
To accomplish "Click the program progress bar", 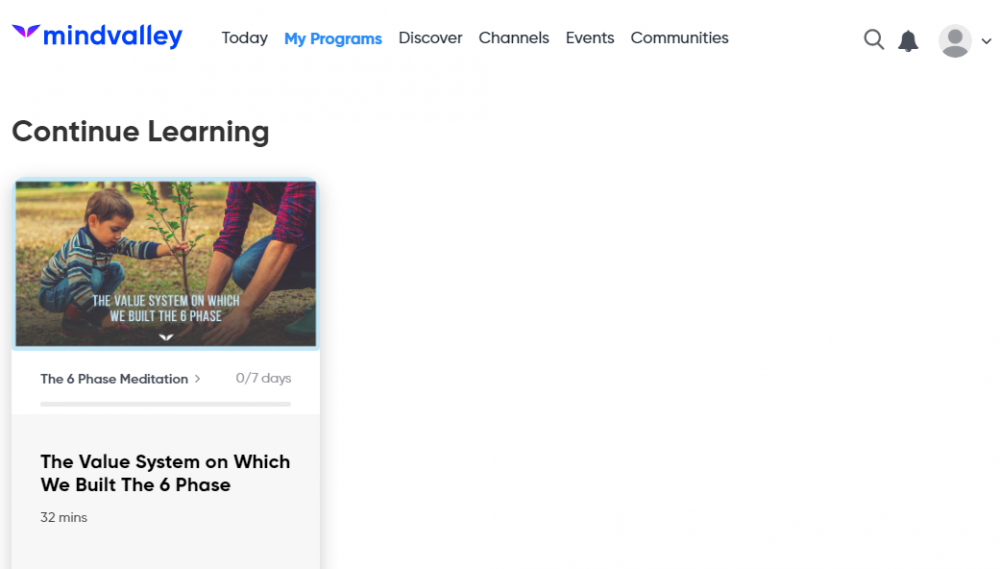I will [165, 404].
